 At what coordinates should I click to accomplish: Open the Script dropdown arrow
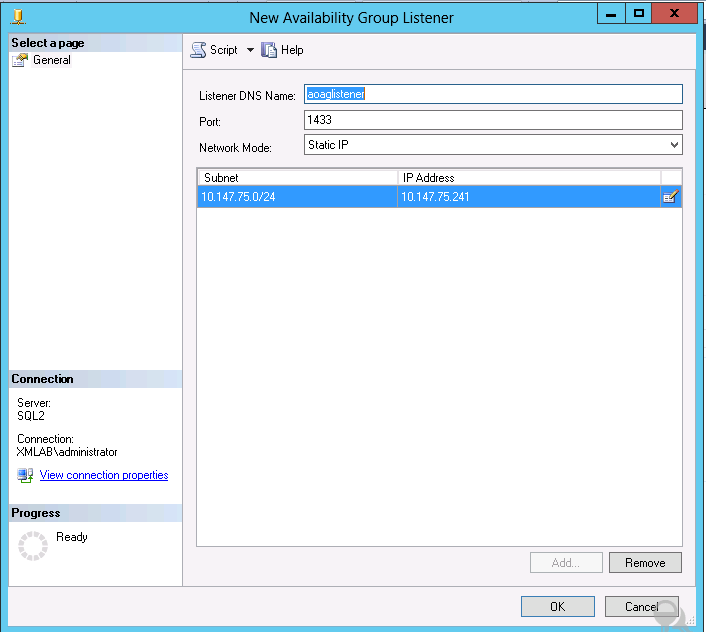click(x=250, y=50)
